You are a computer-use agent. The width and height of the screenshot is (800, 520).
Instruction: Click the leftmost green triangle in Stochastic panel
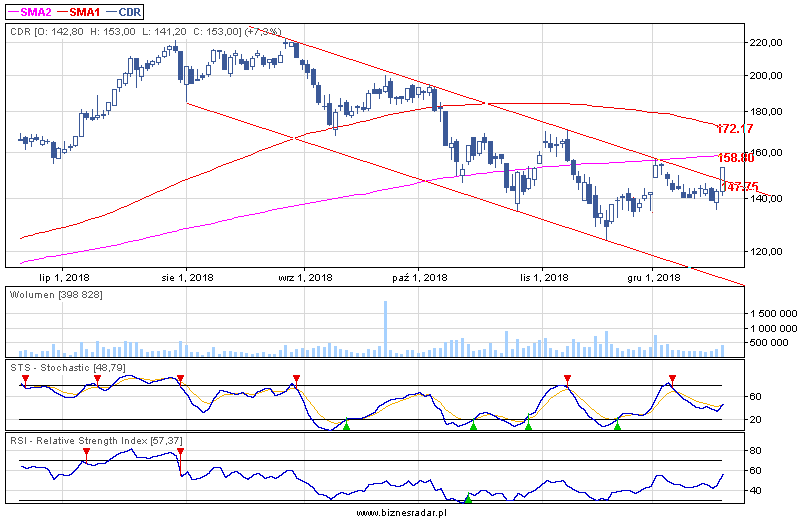tap(347, 425)
